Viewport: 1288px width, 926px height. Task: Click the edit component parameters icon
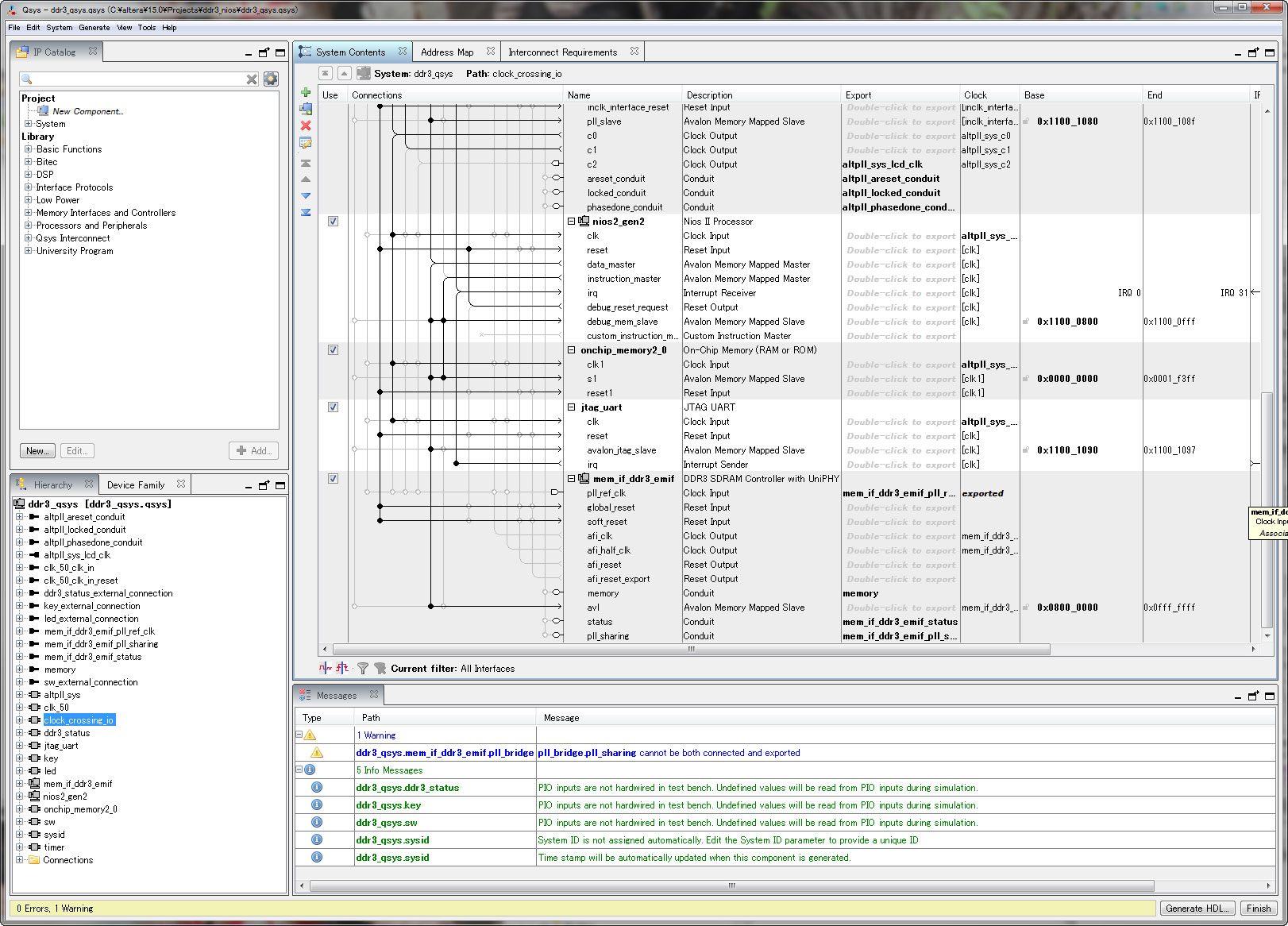click(x=306, y=143)
